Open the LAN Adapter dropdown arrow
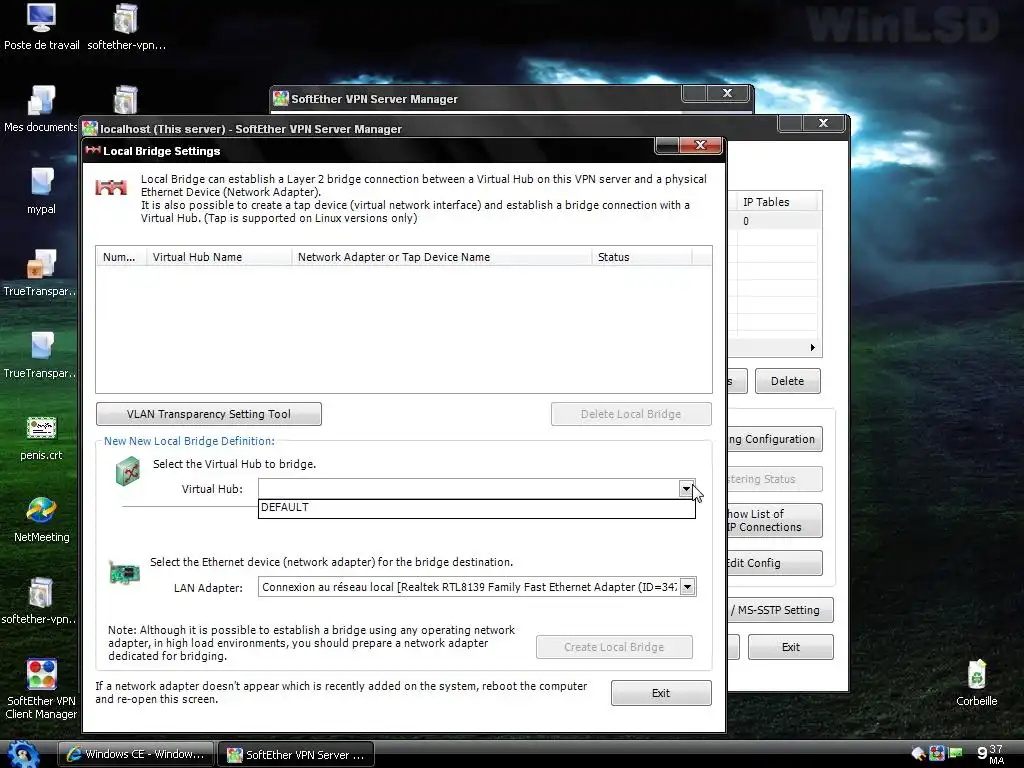Image resolution: width=1024 pixels, height=768 pixels. point(687,587)
